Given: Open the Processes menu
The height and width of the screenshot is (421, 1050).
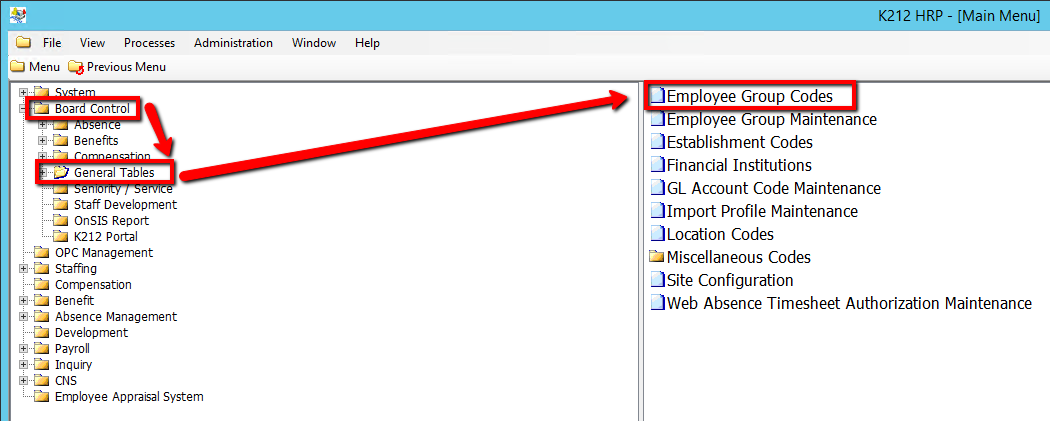Looking at the screenshot, I should click(x=149, y=43).
